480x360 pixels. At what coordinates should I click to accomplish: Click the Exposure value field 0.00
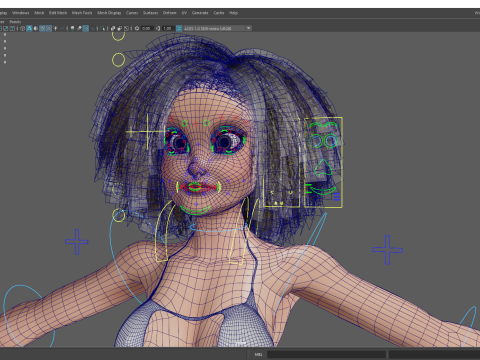click(147, 28)
